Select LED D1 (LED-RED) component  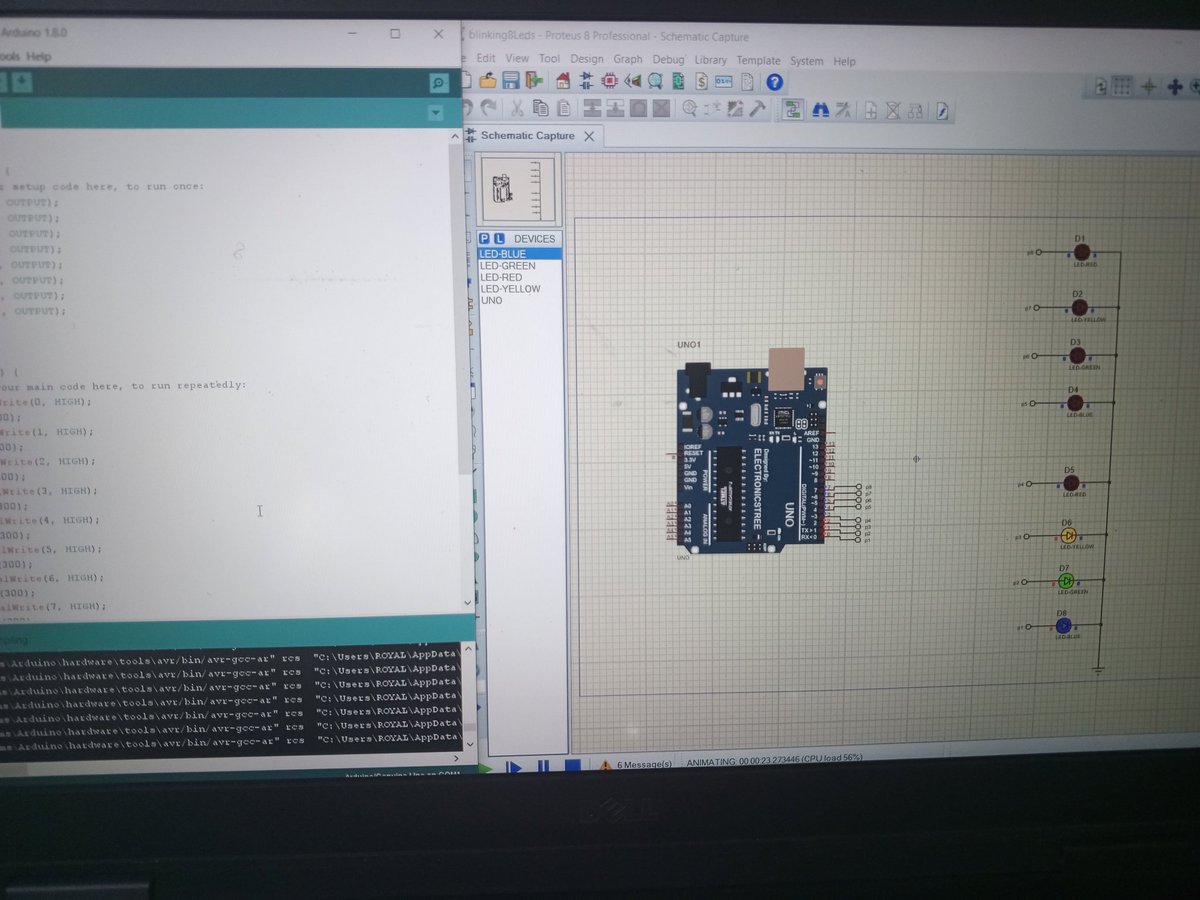tap(1080, 252)
